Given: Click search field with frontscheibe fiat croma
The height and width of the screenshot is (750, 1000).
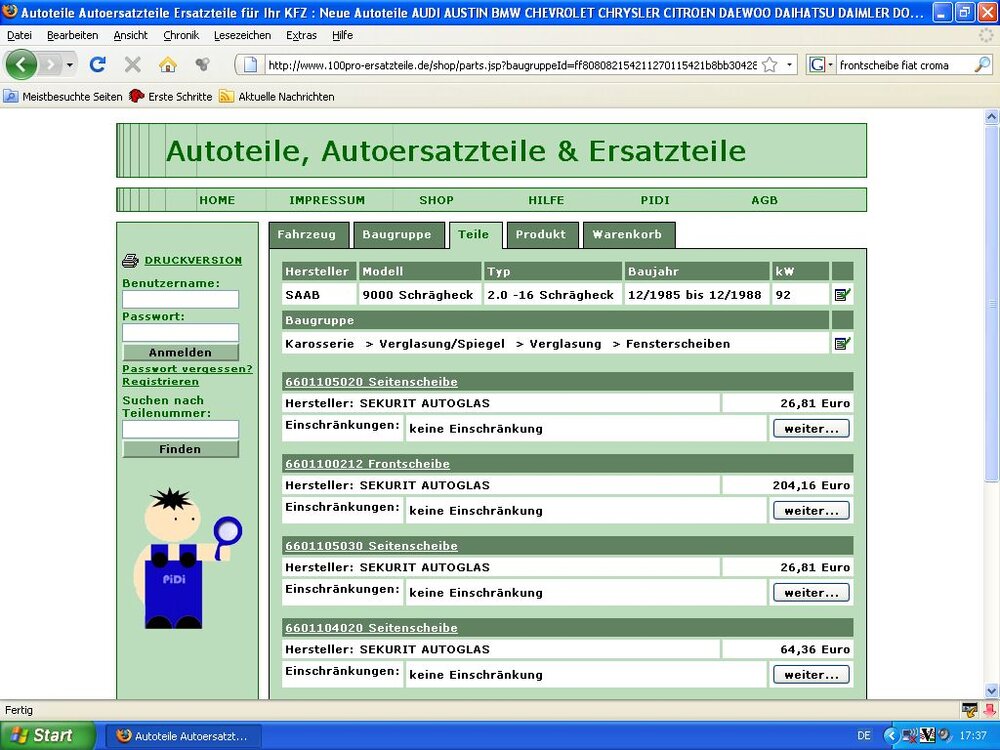Looking at the screenshot, I should 906,65.
